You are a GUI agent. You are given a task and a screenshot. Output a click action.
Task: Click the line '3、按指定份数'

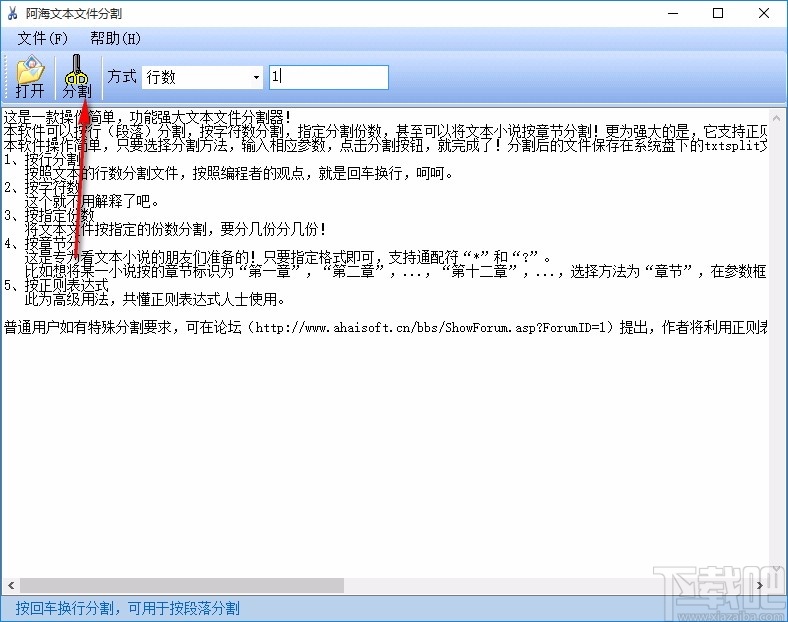[x=49, y=216]
